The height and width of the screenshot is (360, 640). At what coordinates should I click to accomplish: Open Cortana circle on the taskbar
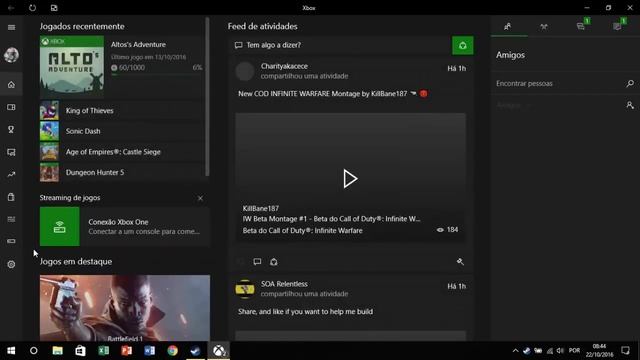coord(33,351)
